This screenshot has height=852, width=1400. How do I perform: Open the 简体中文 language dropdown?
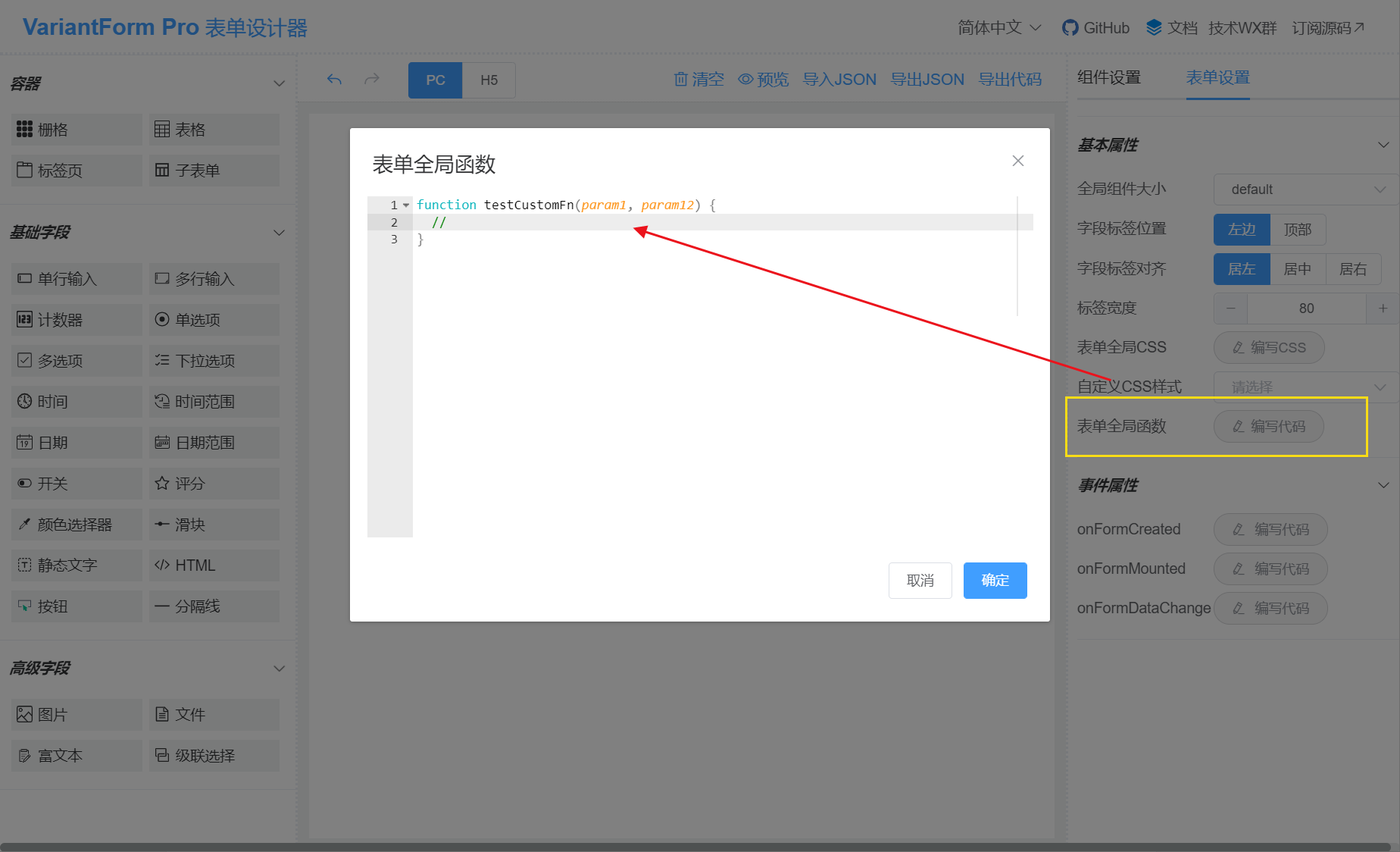pyautogui.click(x=999, y=28)
